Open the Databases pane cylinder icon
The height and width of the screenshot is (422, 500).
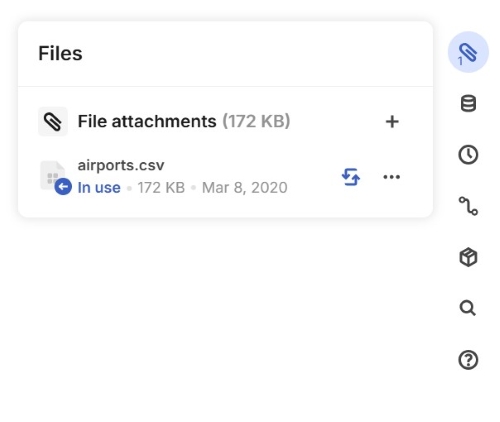[x=468, y=103]
